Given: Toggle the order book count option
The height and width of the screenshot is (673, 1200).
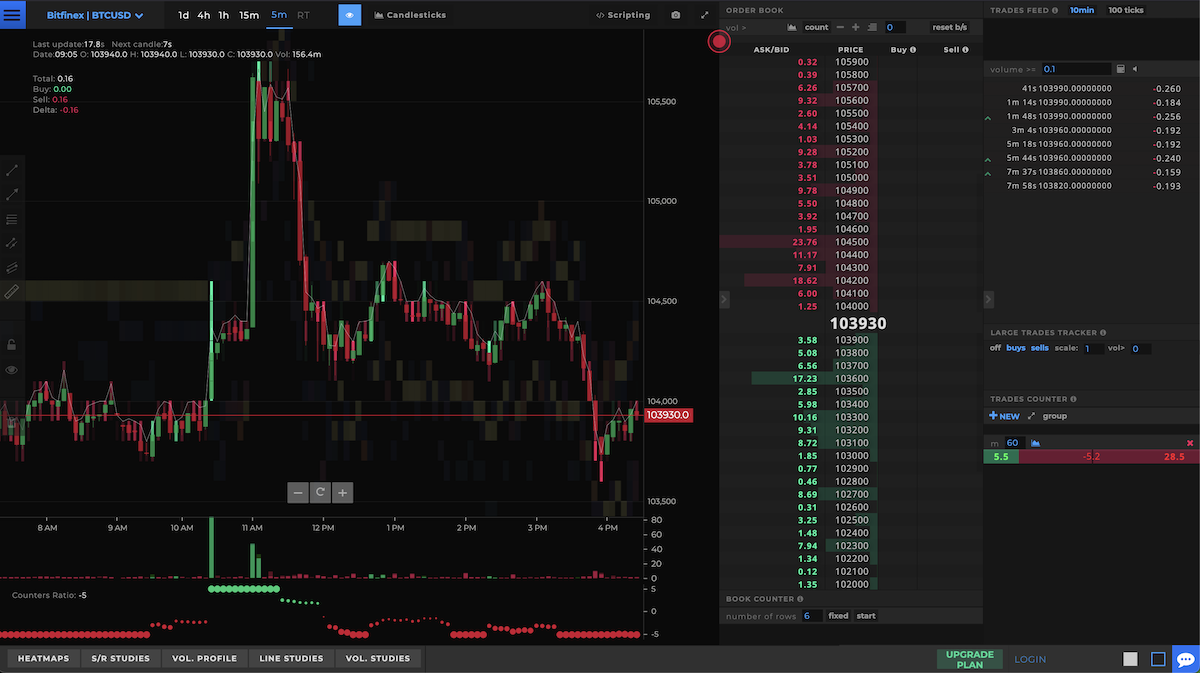Looking at the screenshot, I should coord(816,27).
